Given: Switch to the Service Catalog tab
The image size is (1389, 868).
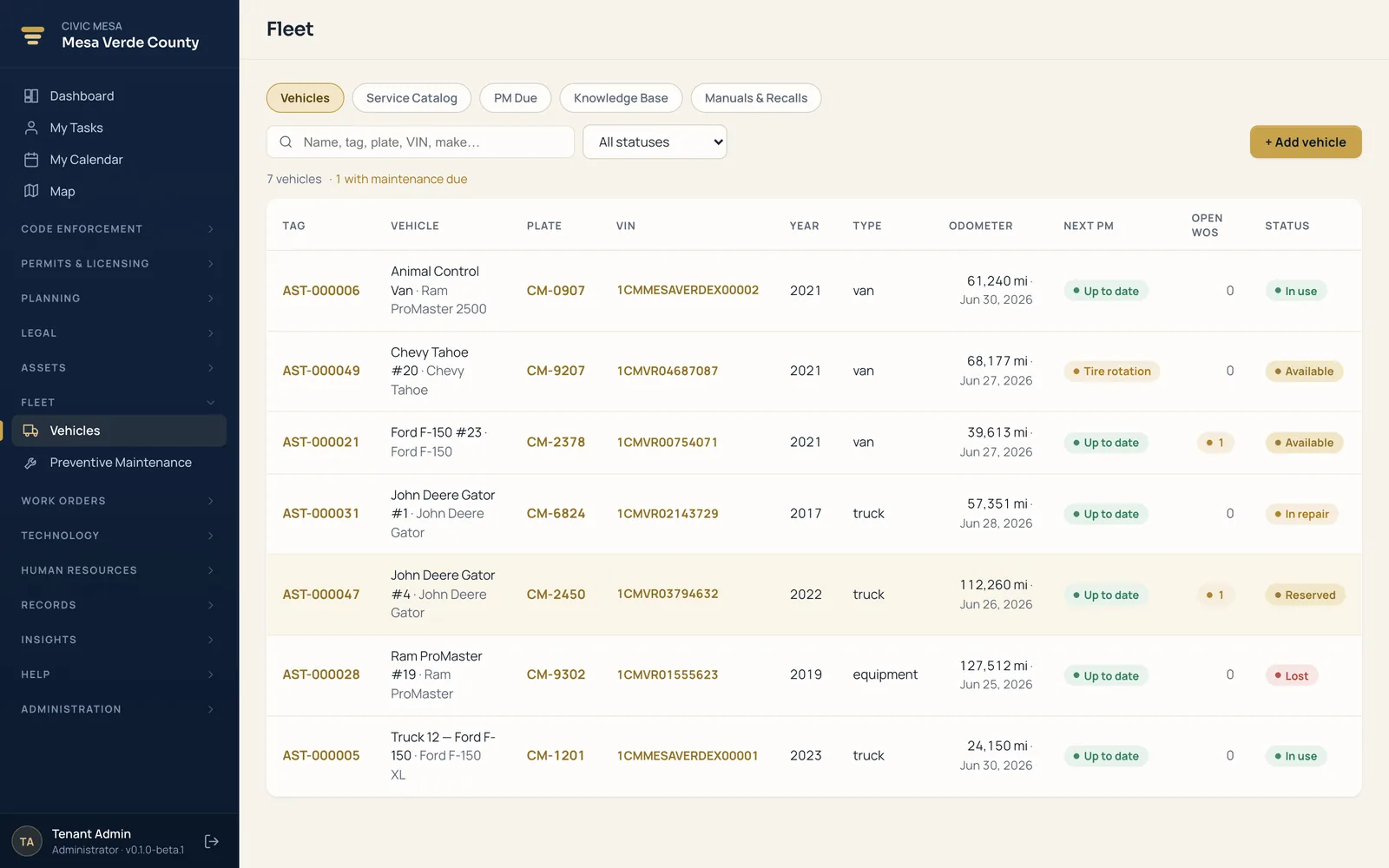Looking at the screenshot, I should [411, 98].
